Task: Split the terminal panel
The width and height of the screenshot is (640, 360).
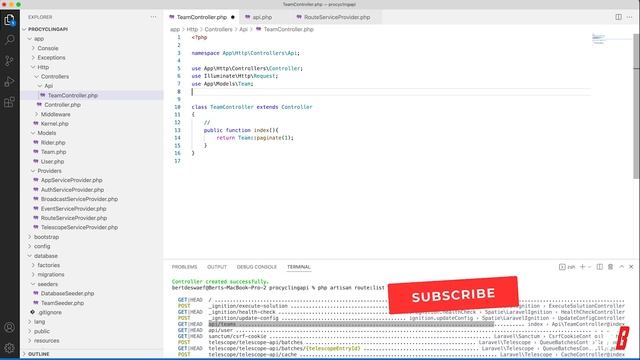Action: click(600, 267)
